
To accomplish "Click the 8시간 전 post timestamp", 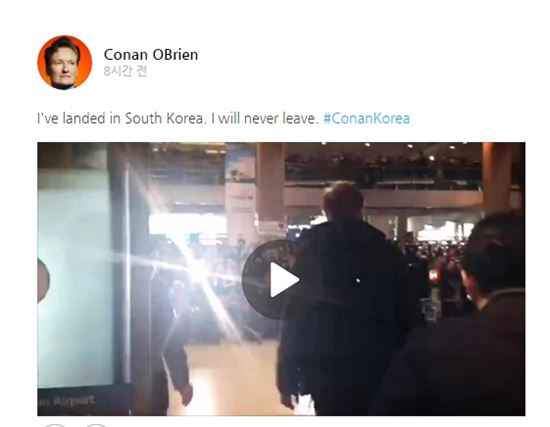I will 125,71.
